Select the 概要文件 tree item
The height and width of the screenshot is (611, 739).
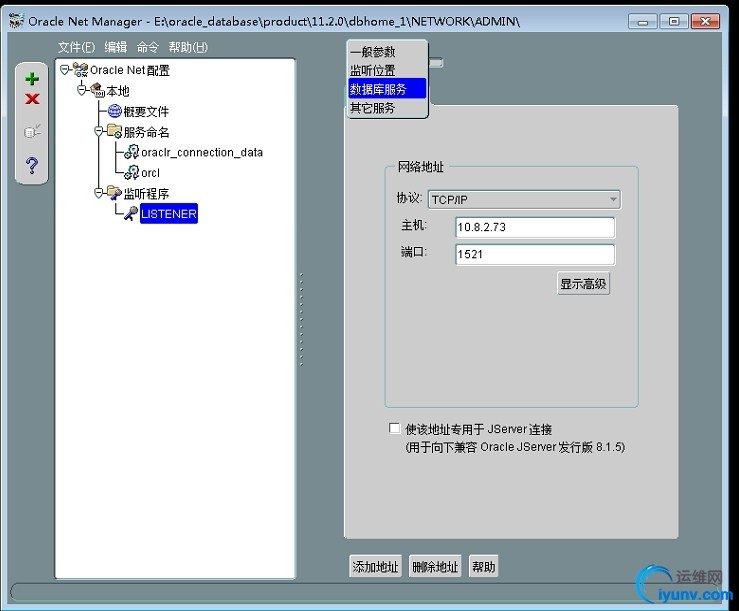pos(146,111)
